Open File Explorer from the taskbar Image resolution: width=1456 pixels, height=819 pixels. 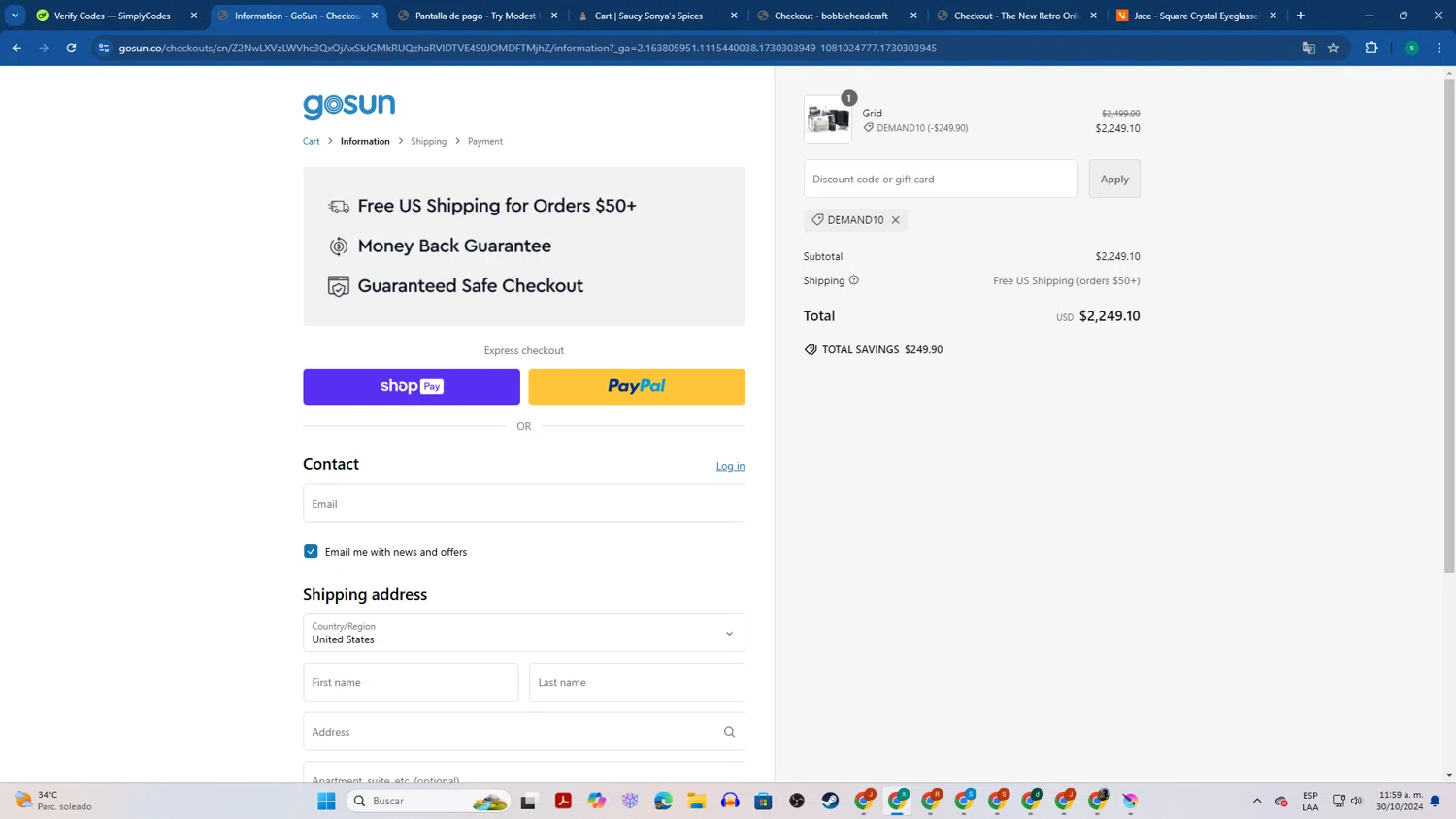click(697, 801)
